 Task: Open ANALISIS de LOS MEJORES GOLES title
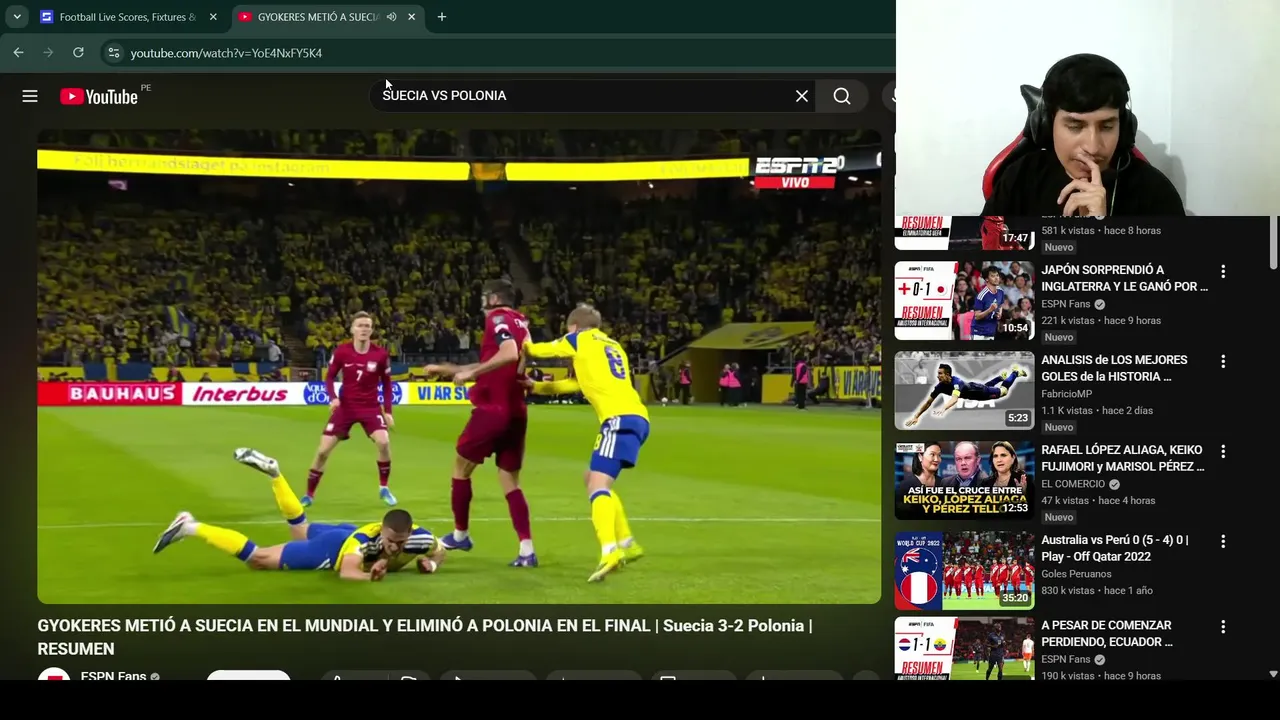(x=1114, y=368)
